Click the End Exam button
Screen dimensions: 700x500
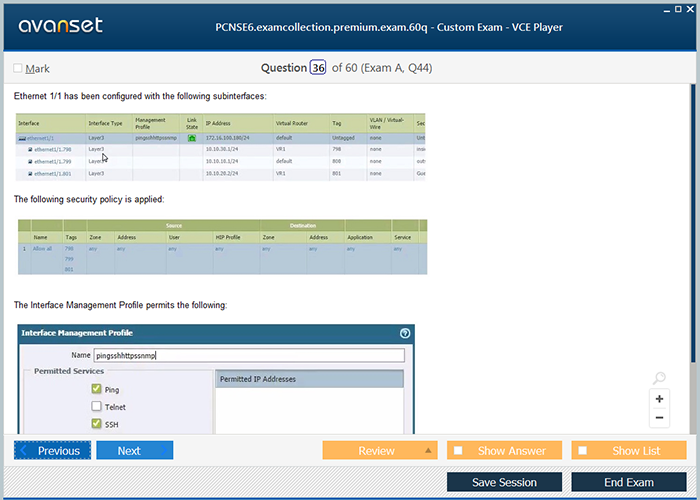[628, 482]
